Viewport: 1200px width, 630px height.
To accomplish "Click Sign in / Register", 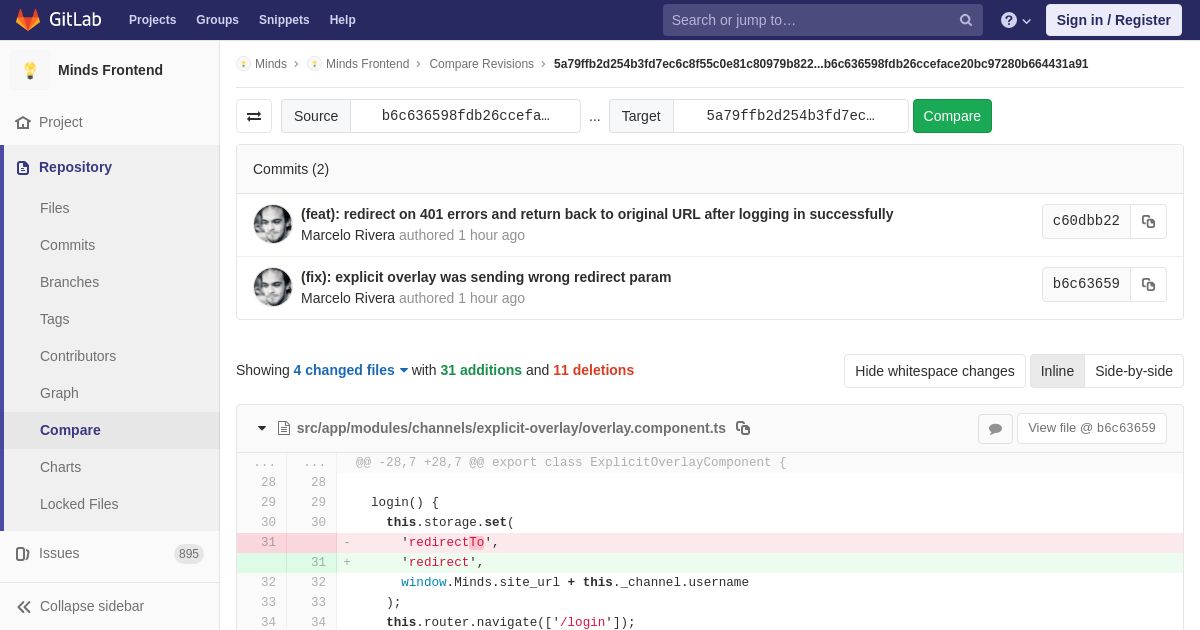I will tap(1113, 20).
